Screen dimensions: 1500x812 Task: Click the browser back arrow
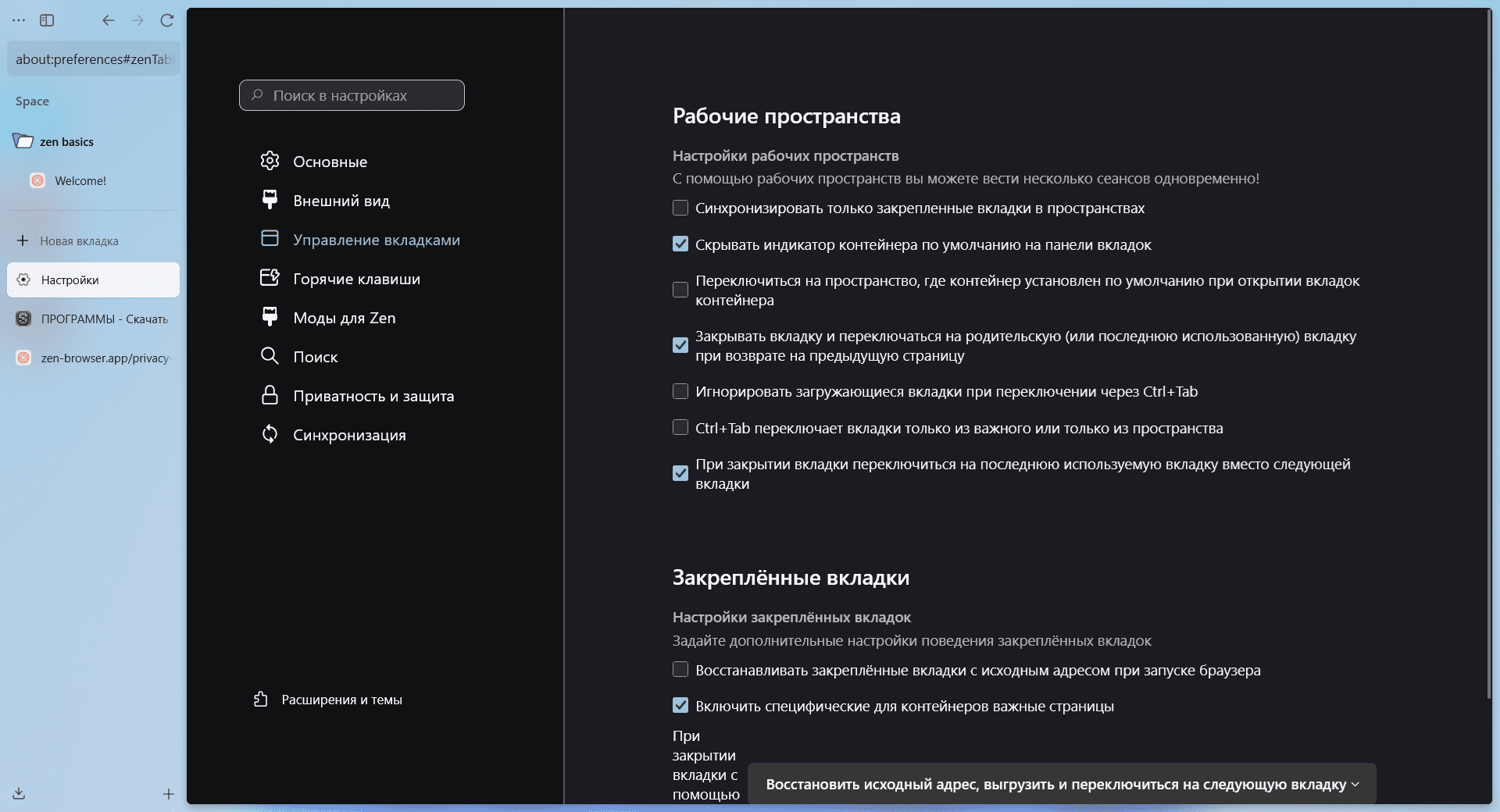click(109, 20)
